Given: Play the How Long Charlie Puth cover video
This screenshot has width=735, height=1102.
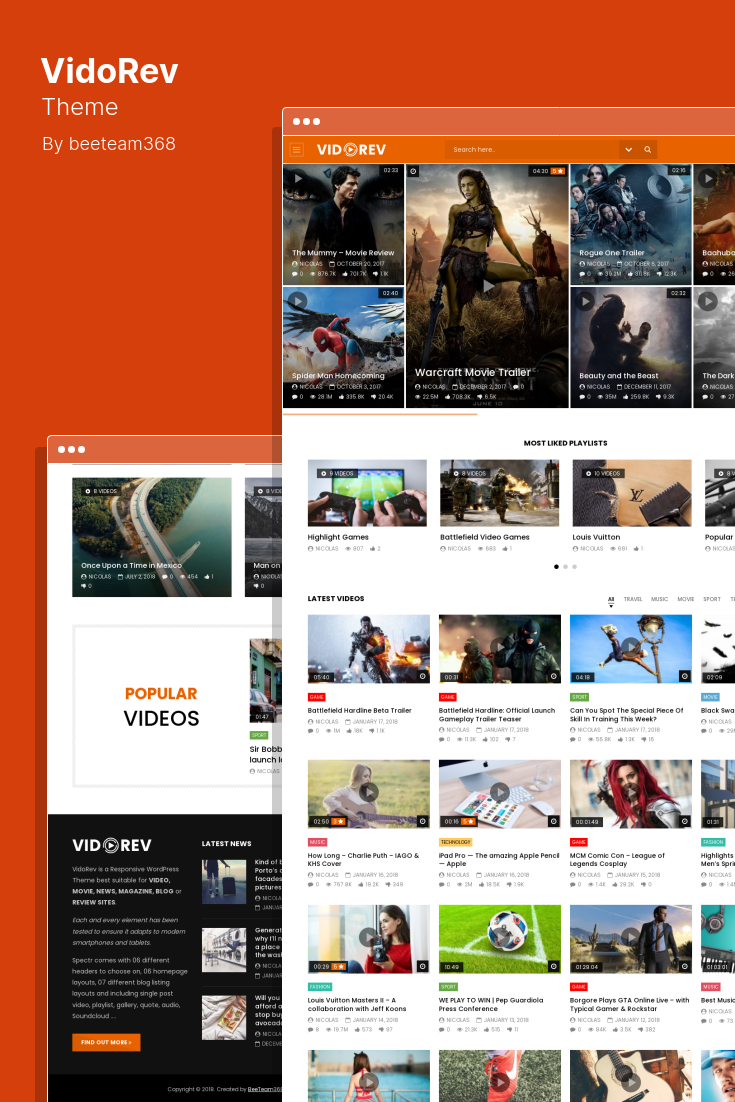Looking at the screenshot, I should tap(368, 792).
